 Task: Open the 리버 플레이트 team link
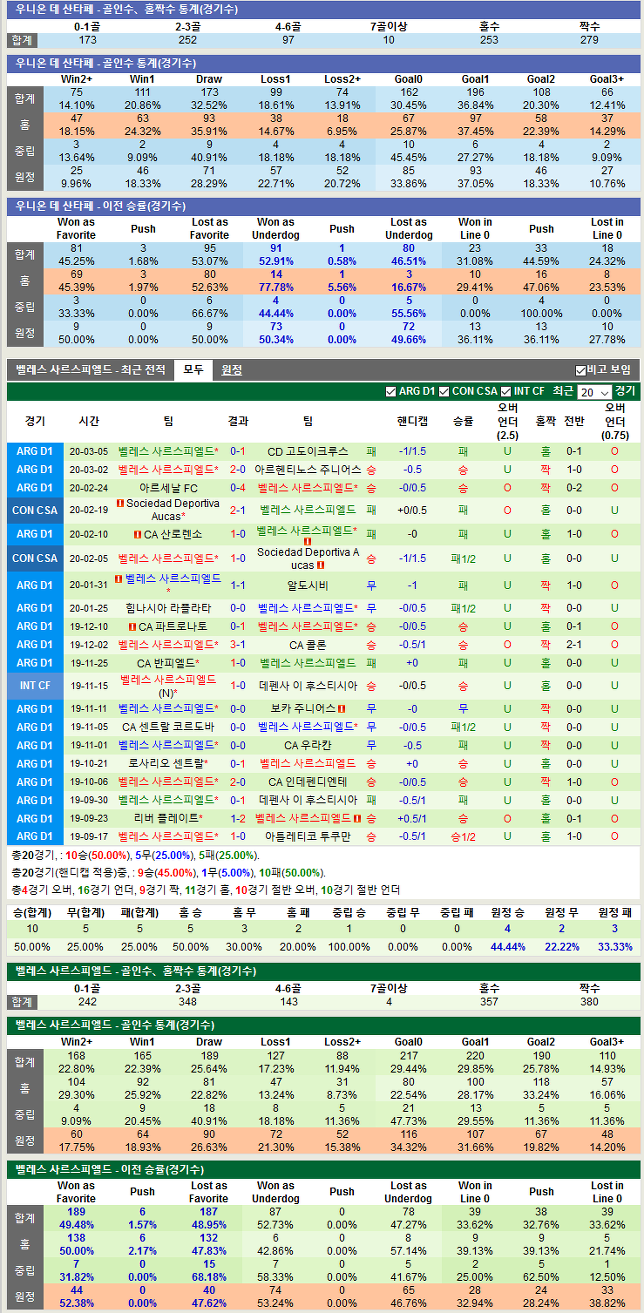pyautogui.click(x=166, y=818)
